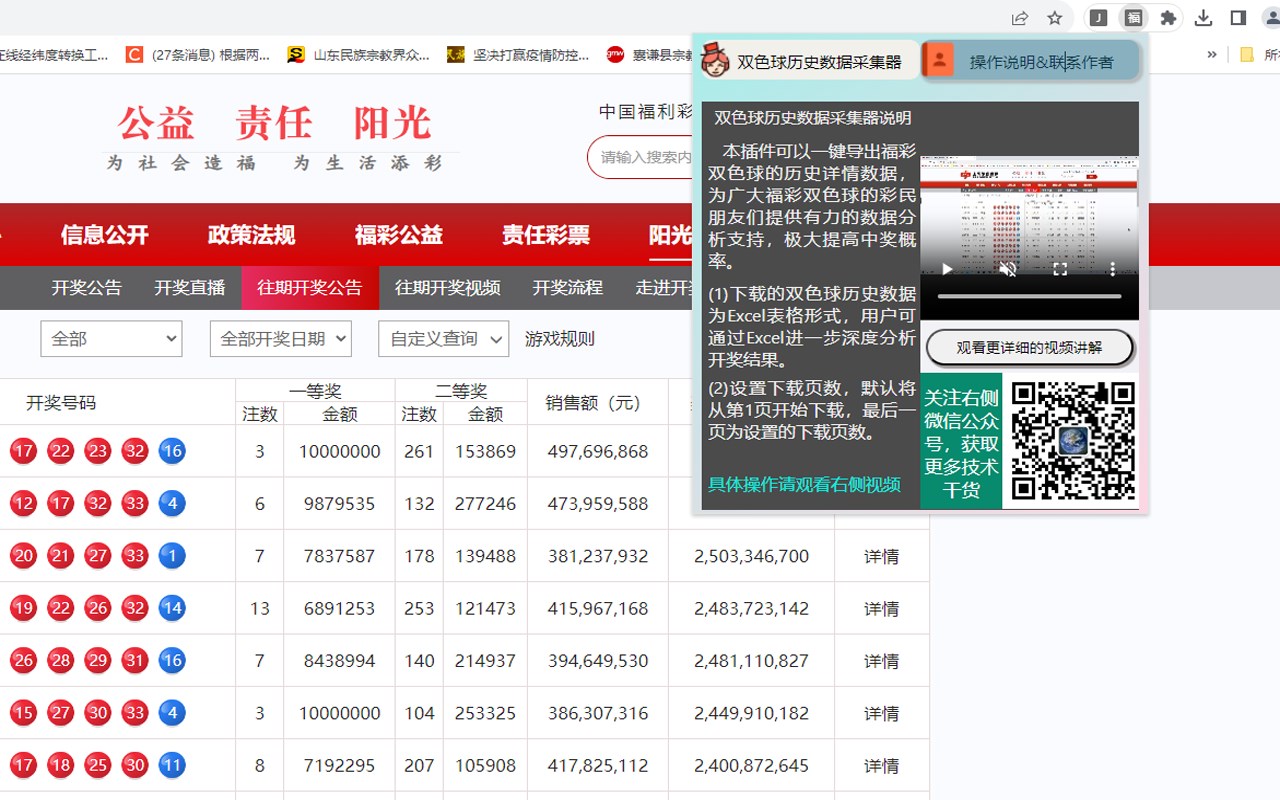
Task: Bookmark this page with the star icon
Action: pos(1054,18)
